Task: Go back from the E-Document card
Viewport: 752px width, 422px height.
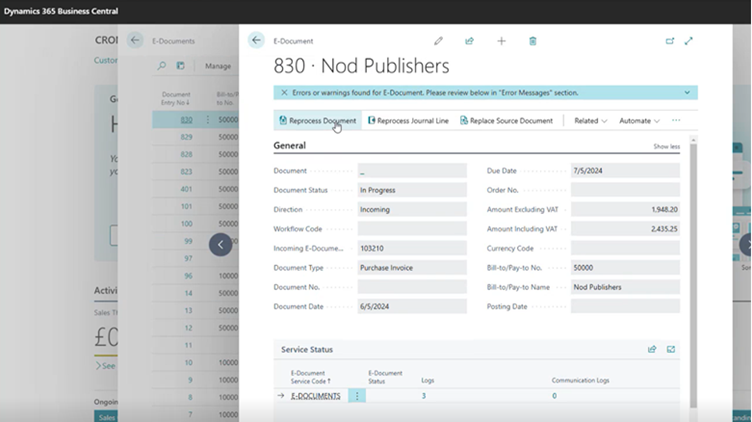Action: pos(256,41)
